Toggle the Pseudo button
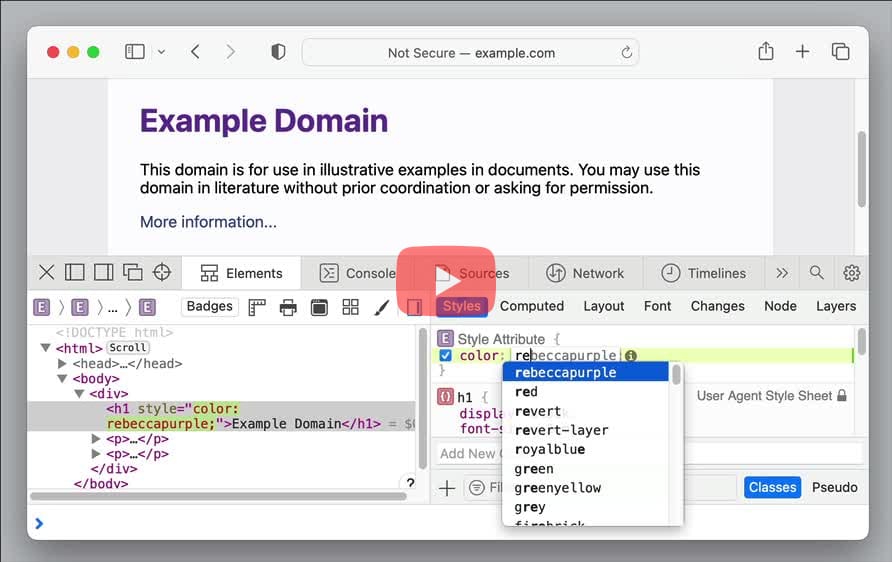Viewport: 892px width, 562px height. coord(835,487)
